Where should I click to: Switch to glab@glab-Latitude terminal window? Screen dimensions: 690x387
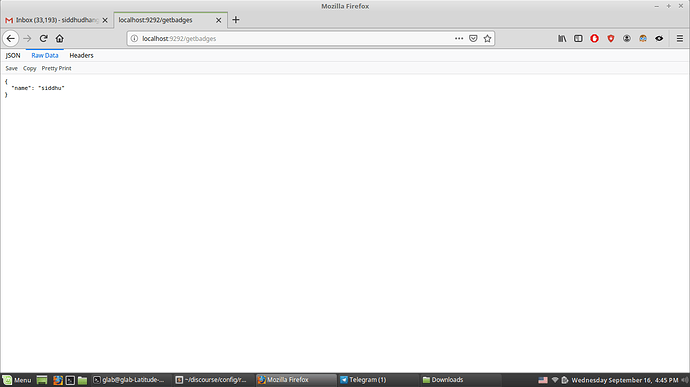(132, 380)
